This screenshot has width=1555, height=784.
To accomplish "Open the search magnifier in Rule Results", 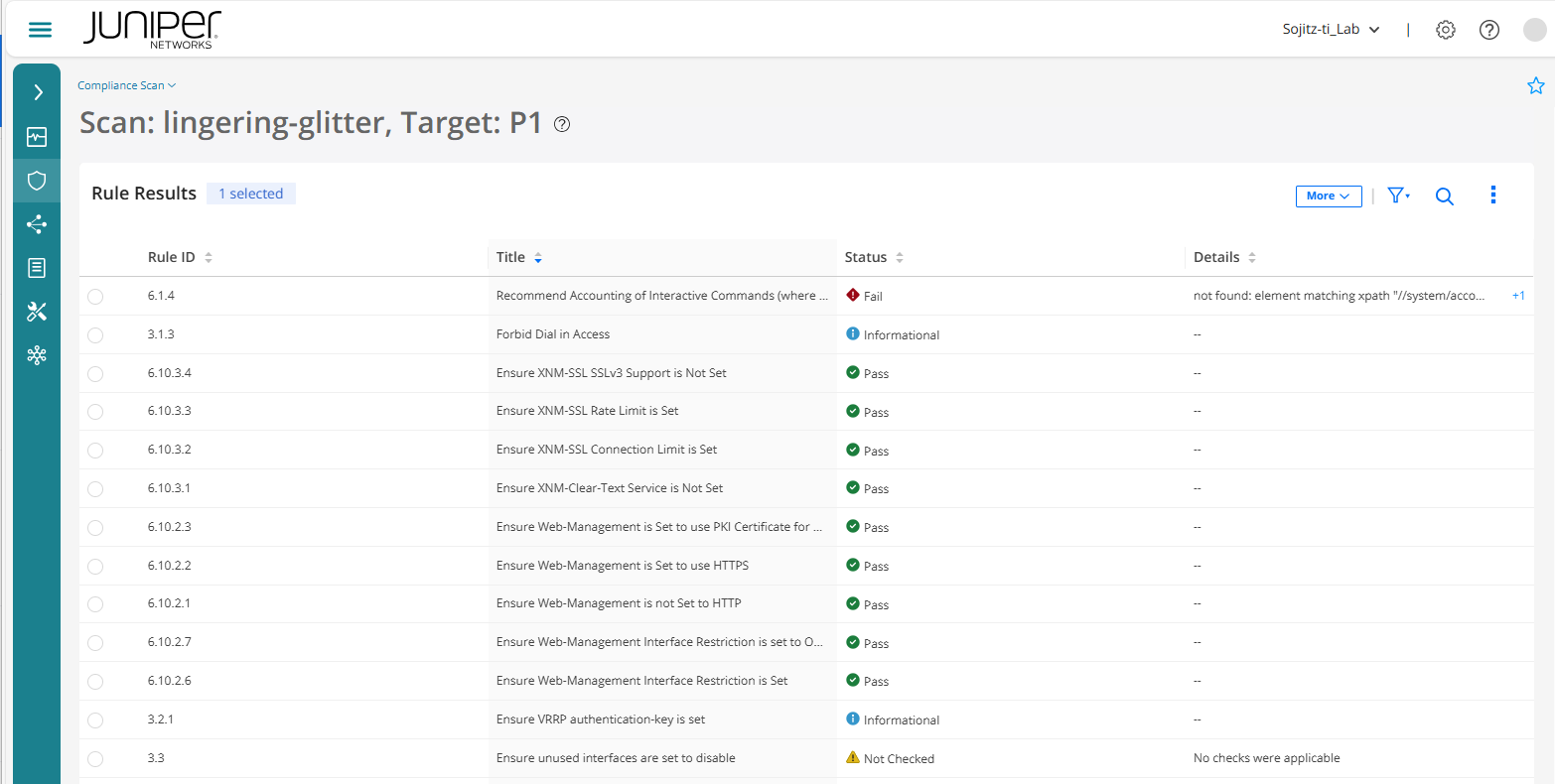I will 1444,196.
